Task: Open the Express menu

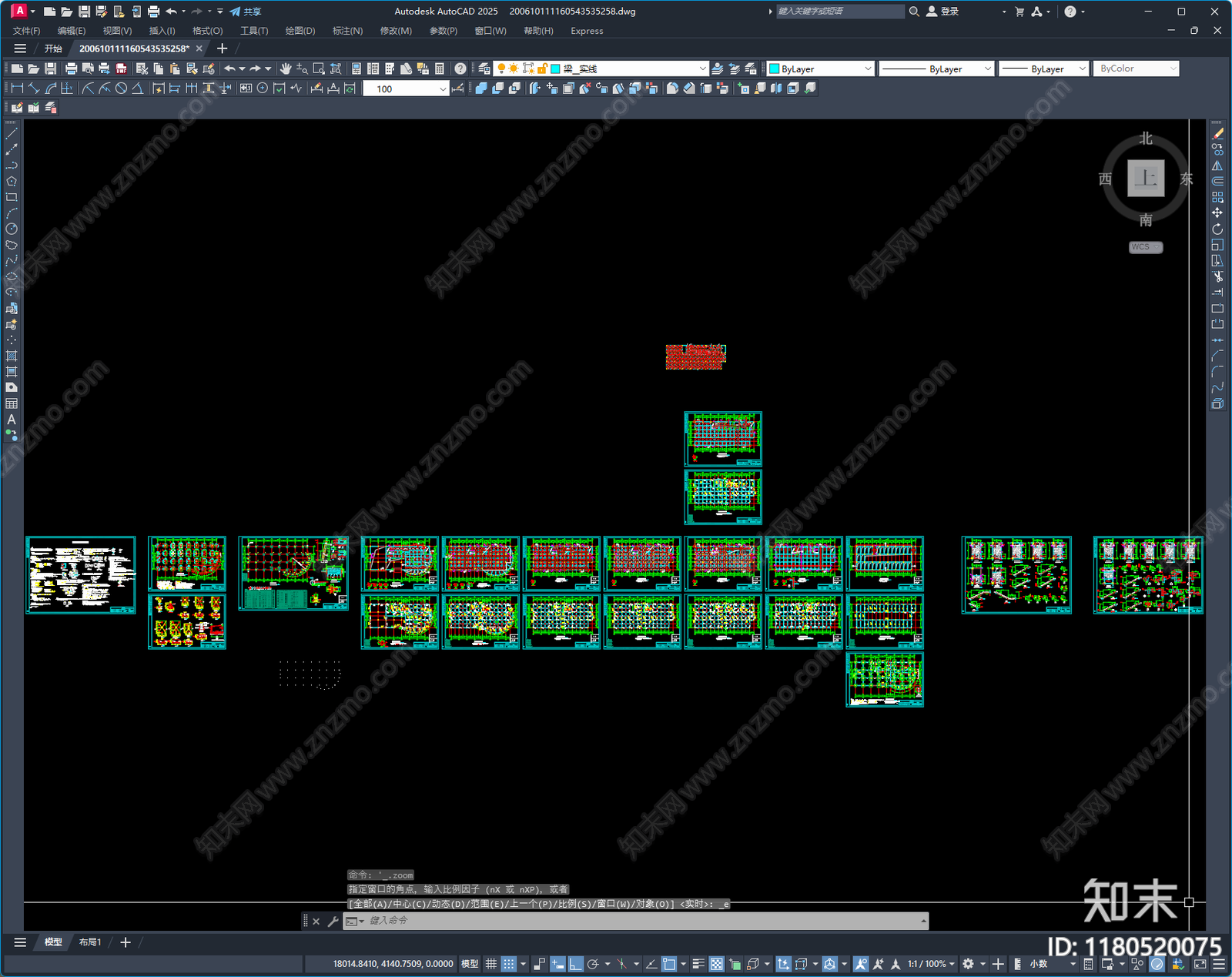Action: [587, 31]
